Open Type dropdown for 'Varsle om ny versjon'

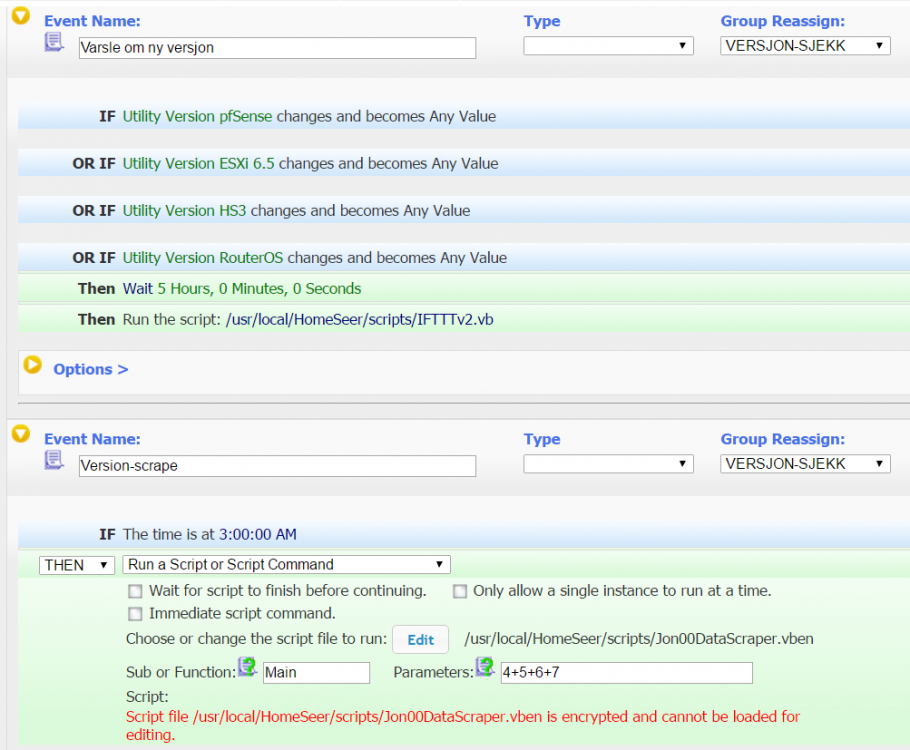coord(608,46)
